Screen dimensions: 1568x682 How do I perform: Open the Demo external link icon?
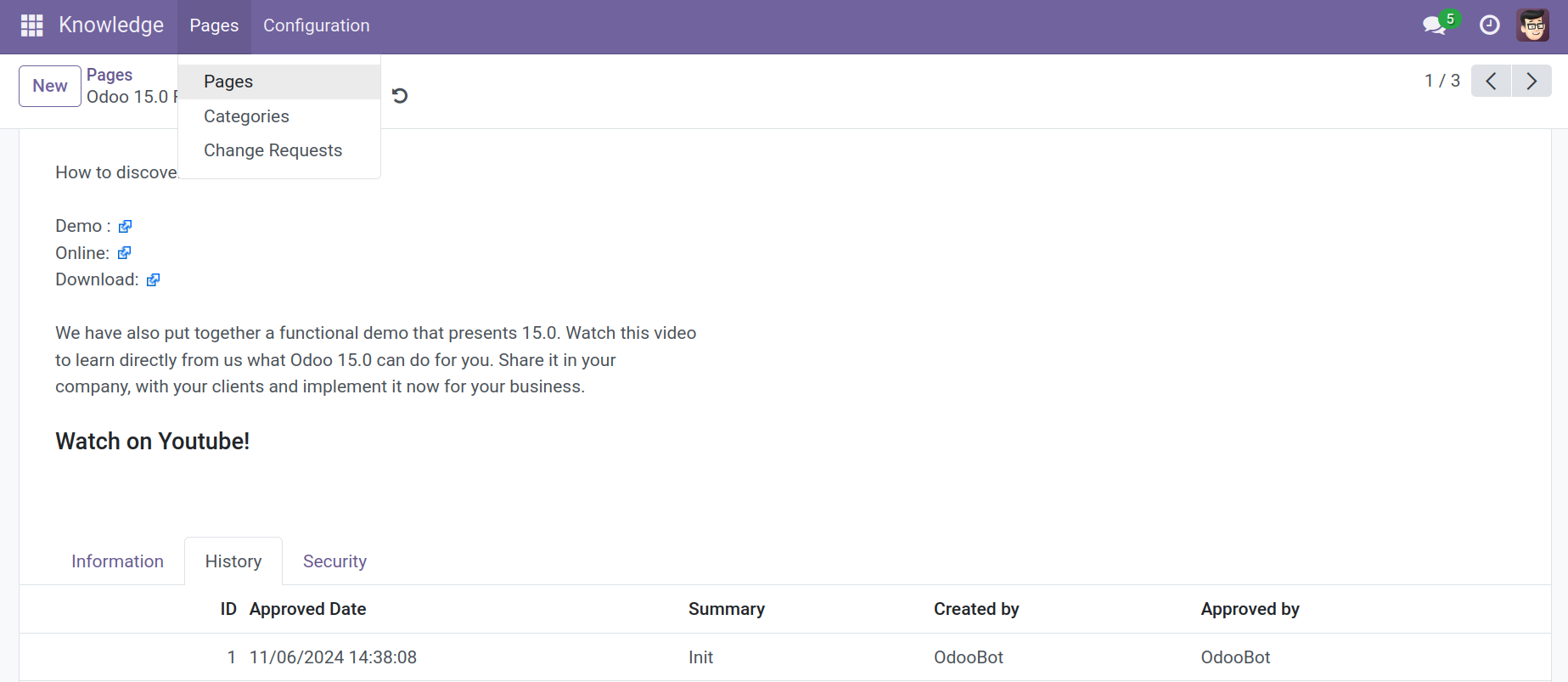(125, 226)
